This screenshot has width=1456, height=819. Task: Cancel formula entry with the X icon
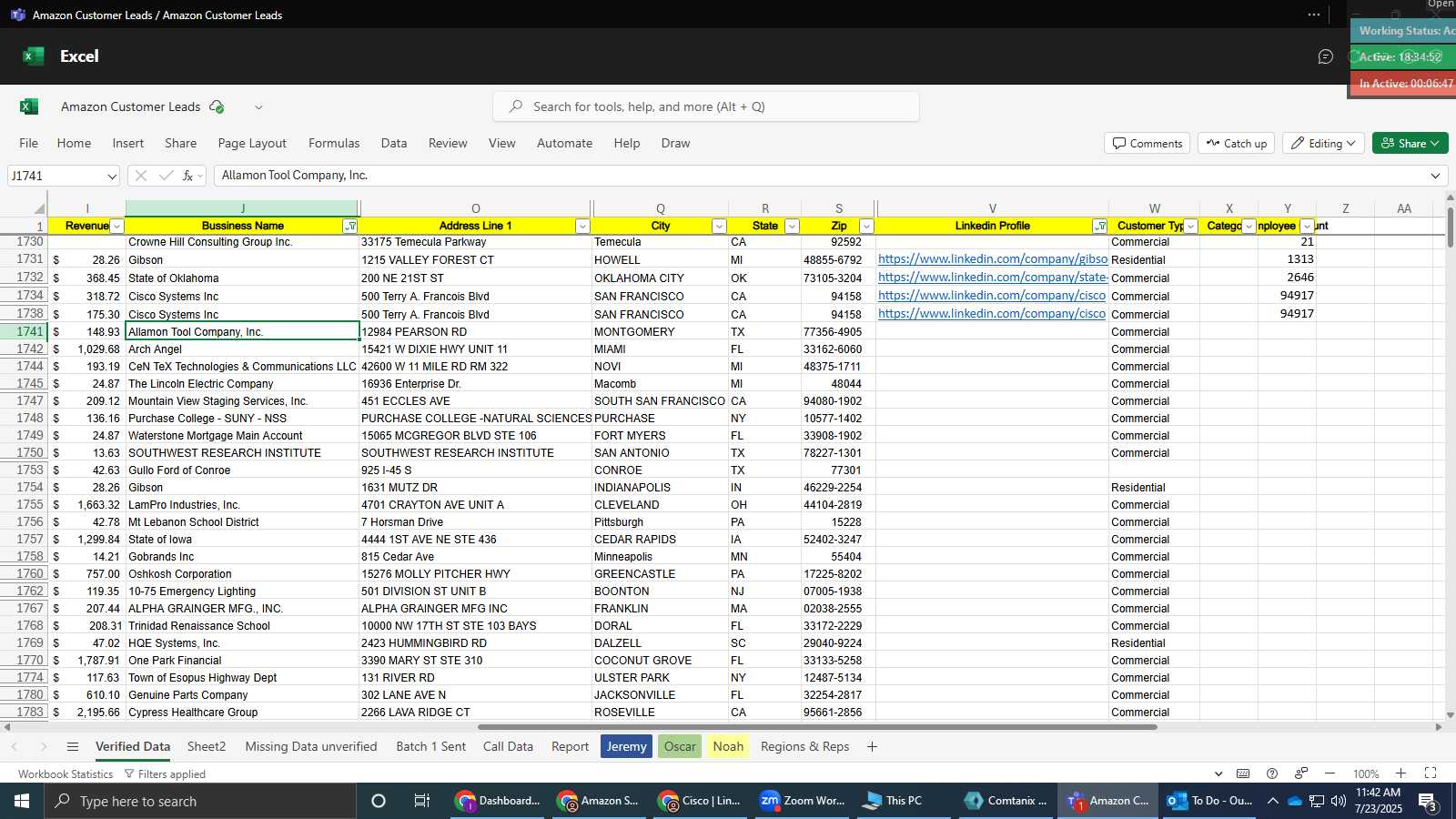click(141, 176)
